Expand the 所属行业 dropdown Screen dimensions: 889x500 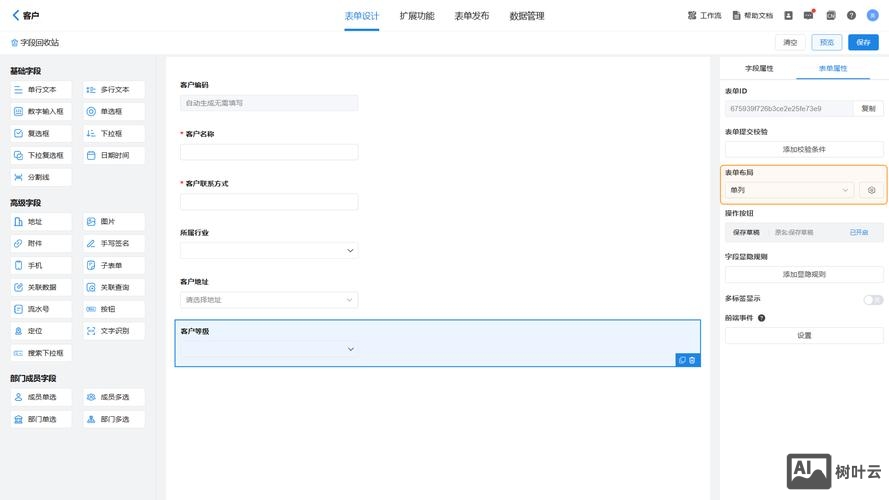click(269, 251)
